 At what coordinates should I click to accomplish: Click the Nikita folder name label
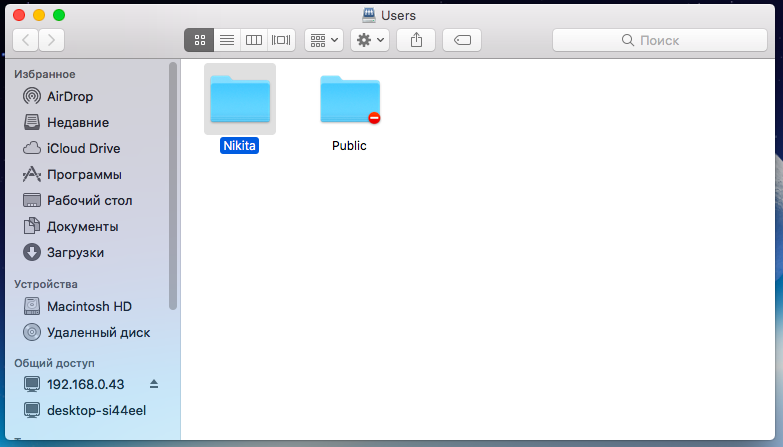click(x=239, y=145)
